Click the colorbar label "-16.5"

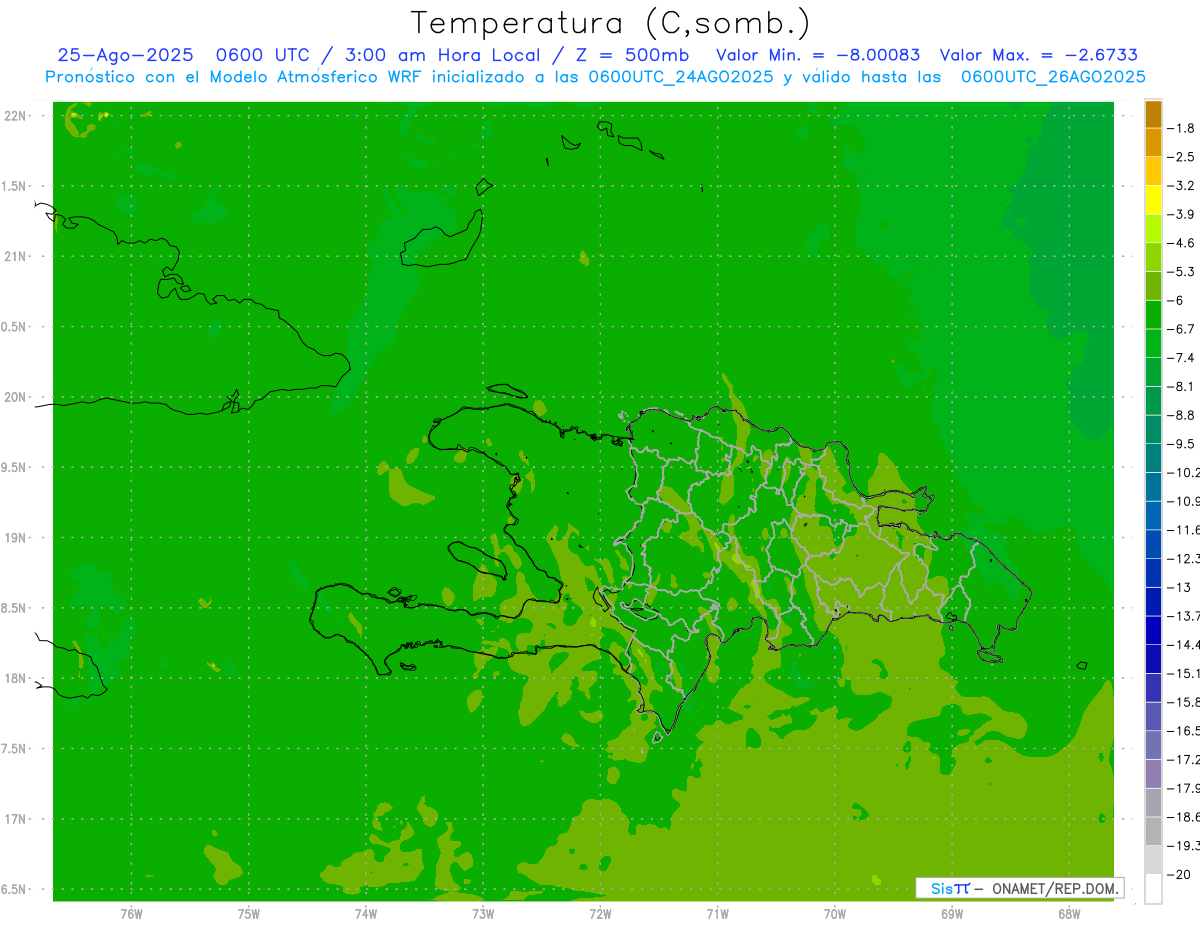[x=1183, y=731]
